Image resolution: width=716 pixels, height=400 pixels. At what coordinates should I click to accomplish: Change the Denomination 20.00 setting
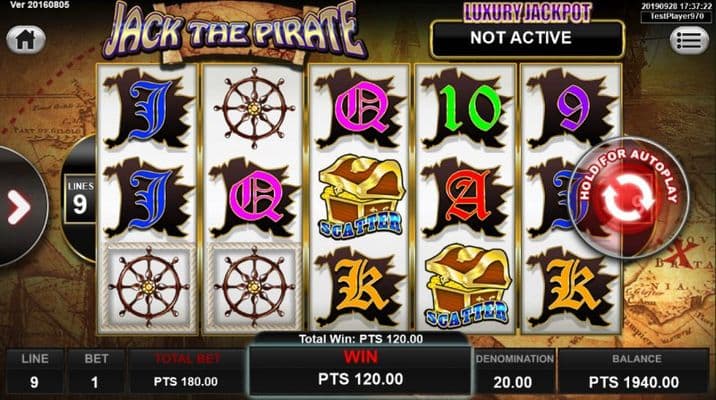(x=514, y=372)
